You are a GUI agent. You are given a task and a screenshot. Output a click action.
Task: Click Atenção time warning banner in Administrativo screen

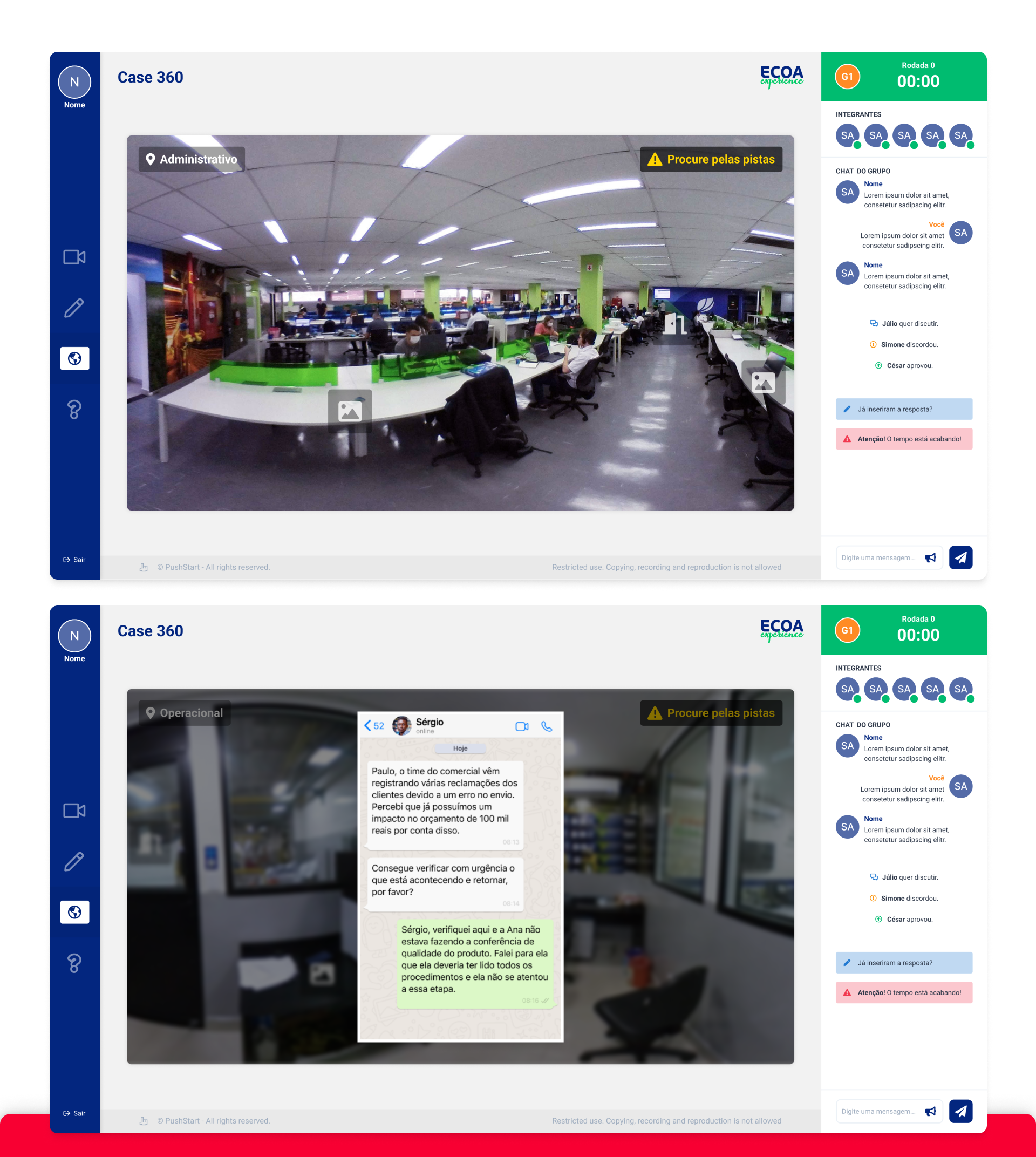(x=904, y=439)
